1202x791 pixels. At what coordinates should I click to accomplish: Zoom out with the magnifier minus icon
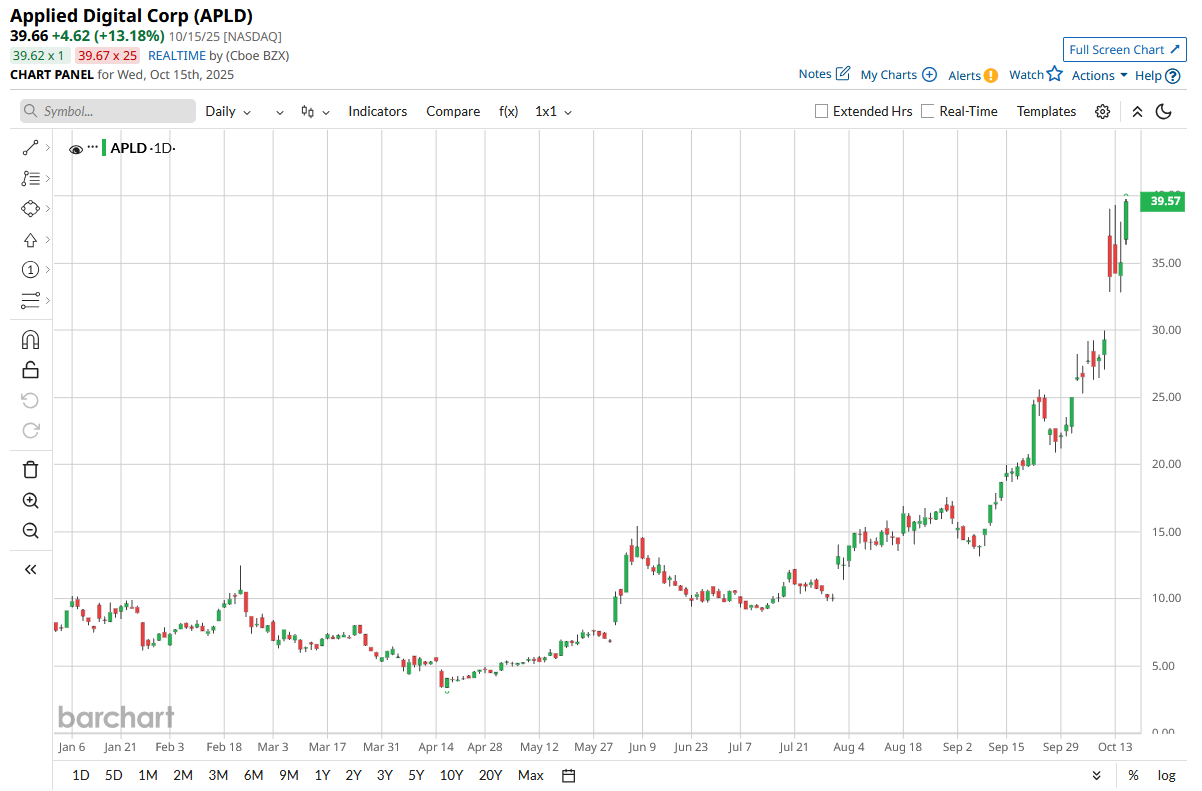click(x=30, y=531)
